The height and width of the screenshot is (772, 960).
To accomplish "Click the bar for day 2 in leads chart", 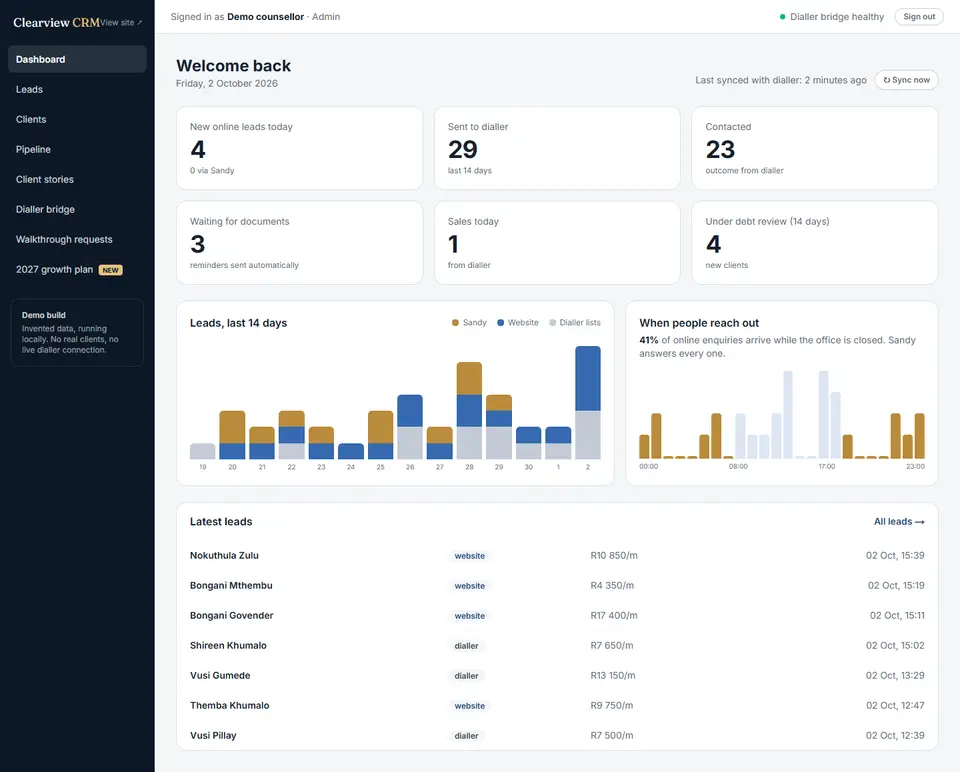I will pyautogui.click(x=588, y=402).
